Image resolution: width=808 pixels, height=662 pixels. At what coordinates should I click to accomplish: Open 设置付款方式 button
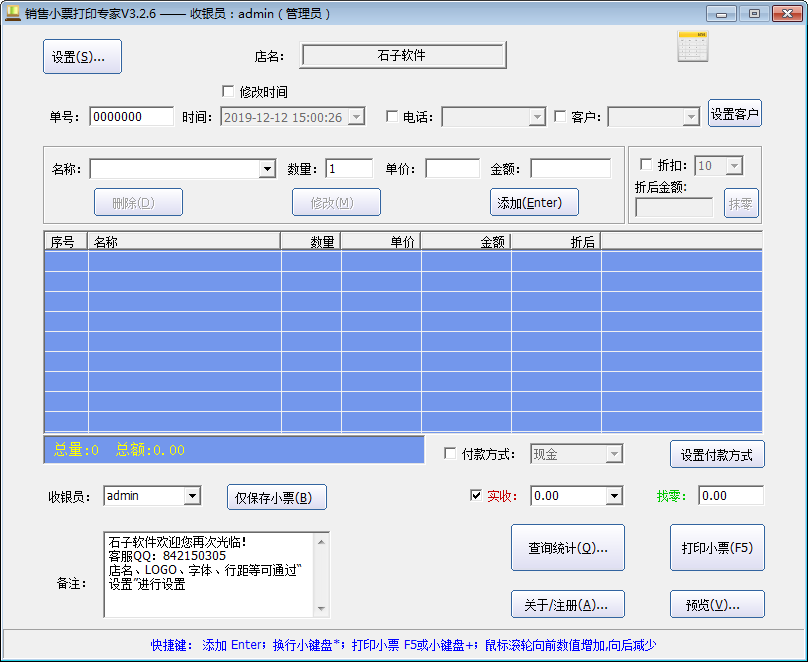click(x=717, y=454)
